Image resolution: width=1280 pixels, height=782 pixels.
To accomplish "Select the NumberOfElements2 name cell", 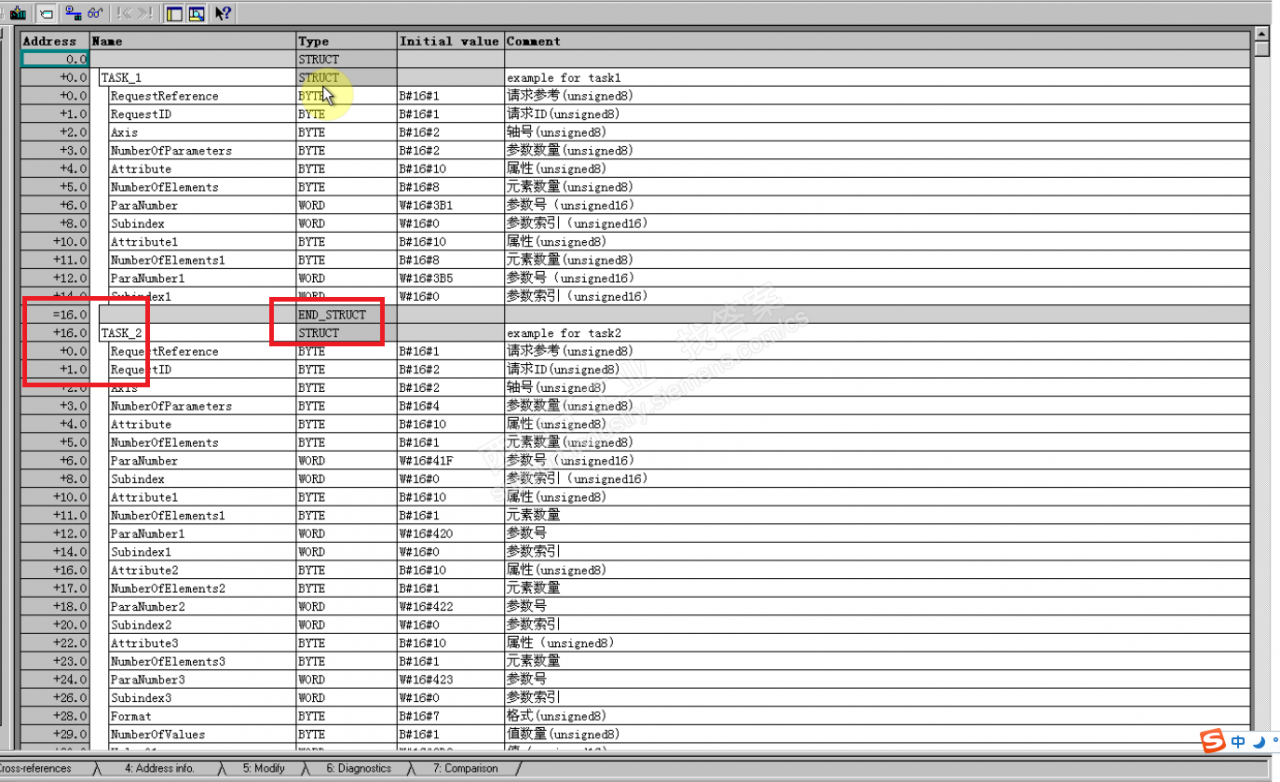I will [202, 589].
